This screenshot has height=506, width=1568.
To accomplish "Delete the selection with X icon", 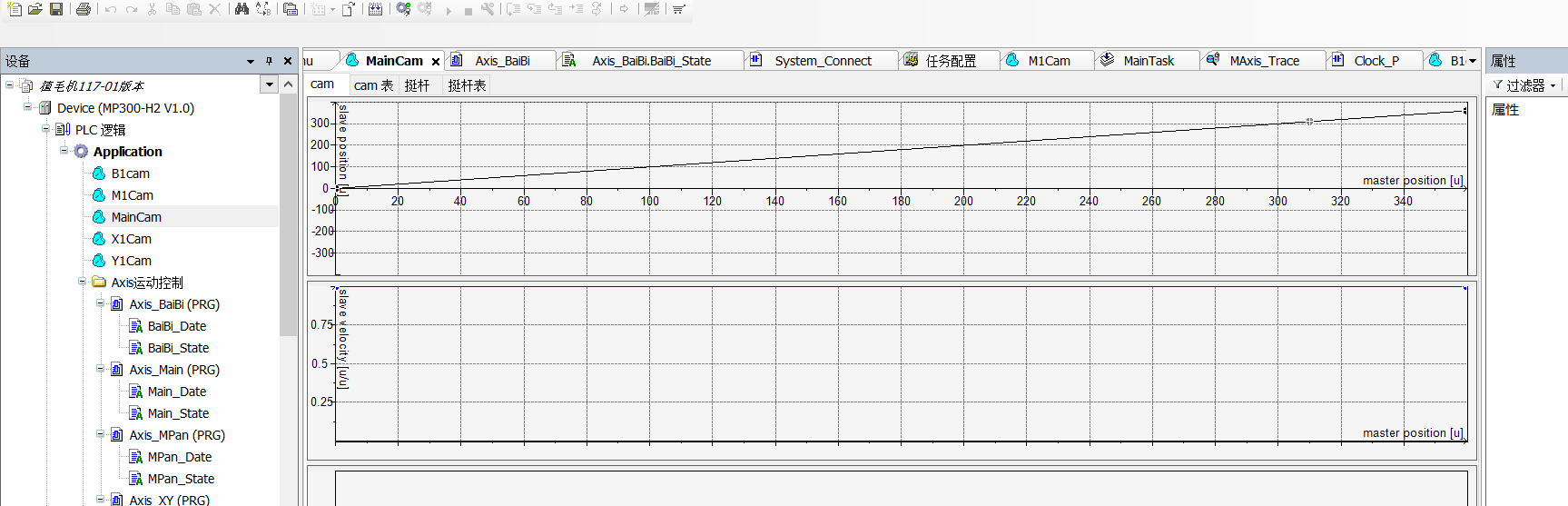I will (x=214, y=9).
